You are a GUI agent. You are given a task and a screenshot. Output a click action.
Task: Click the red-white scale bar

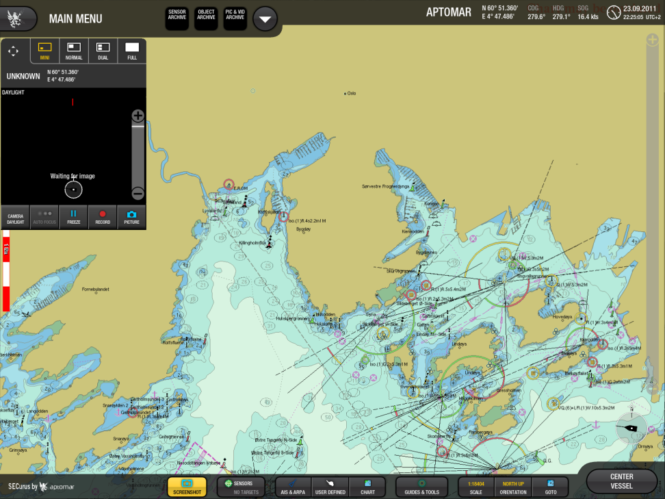6,271
